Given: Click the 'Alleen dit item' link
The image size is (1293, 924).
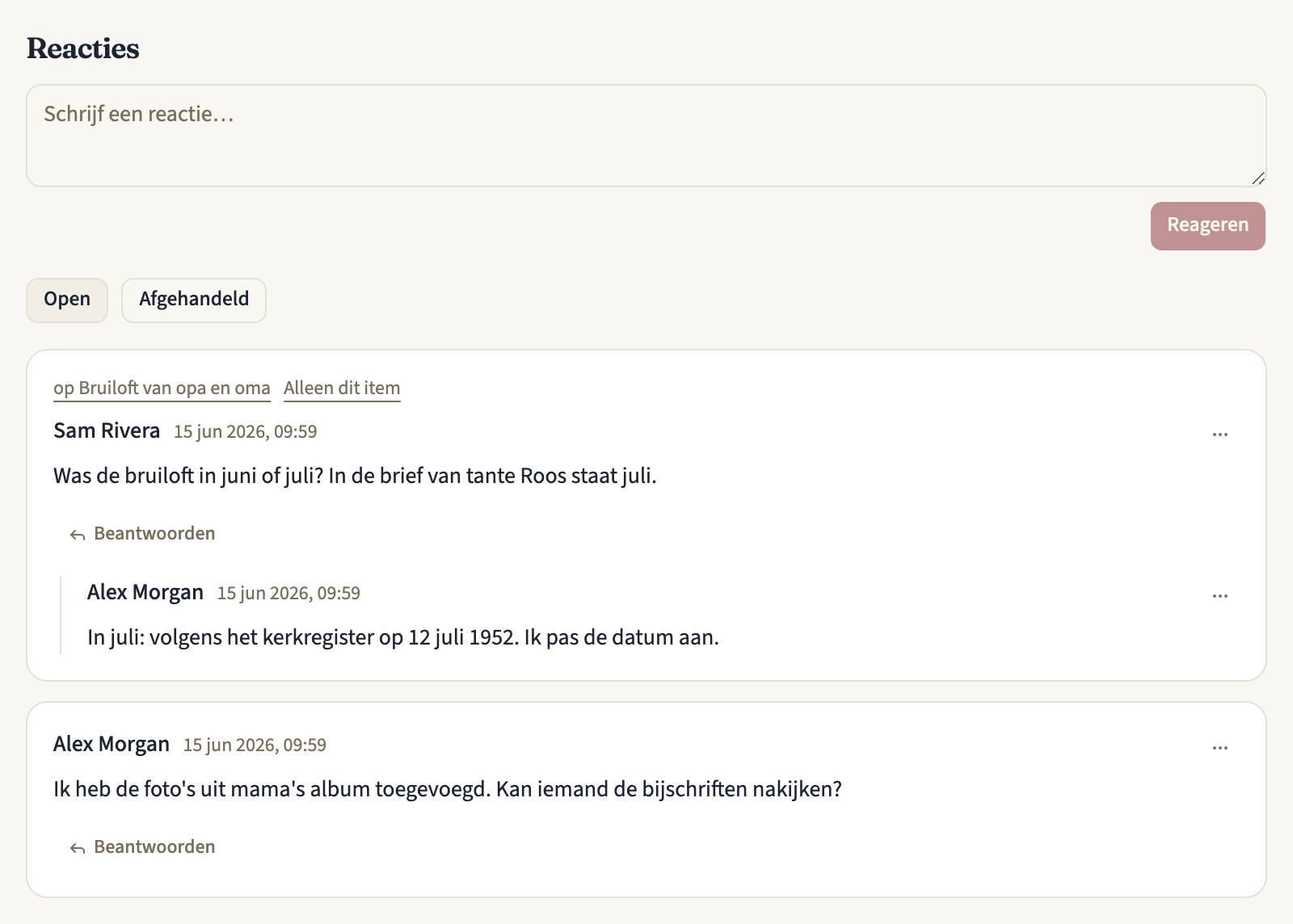Looking at the screenshot, I should click(x=342, y=388).
